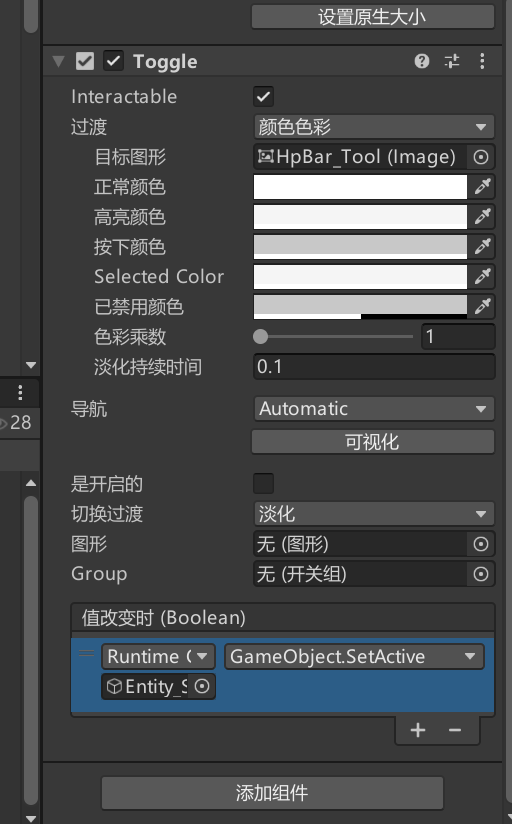
Task: Open 按下颜色 color swatch
Action: coord(360,246)
